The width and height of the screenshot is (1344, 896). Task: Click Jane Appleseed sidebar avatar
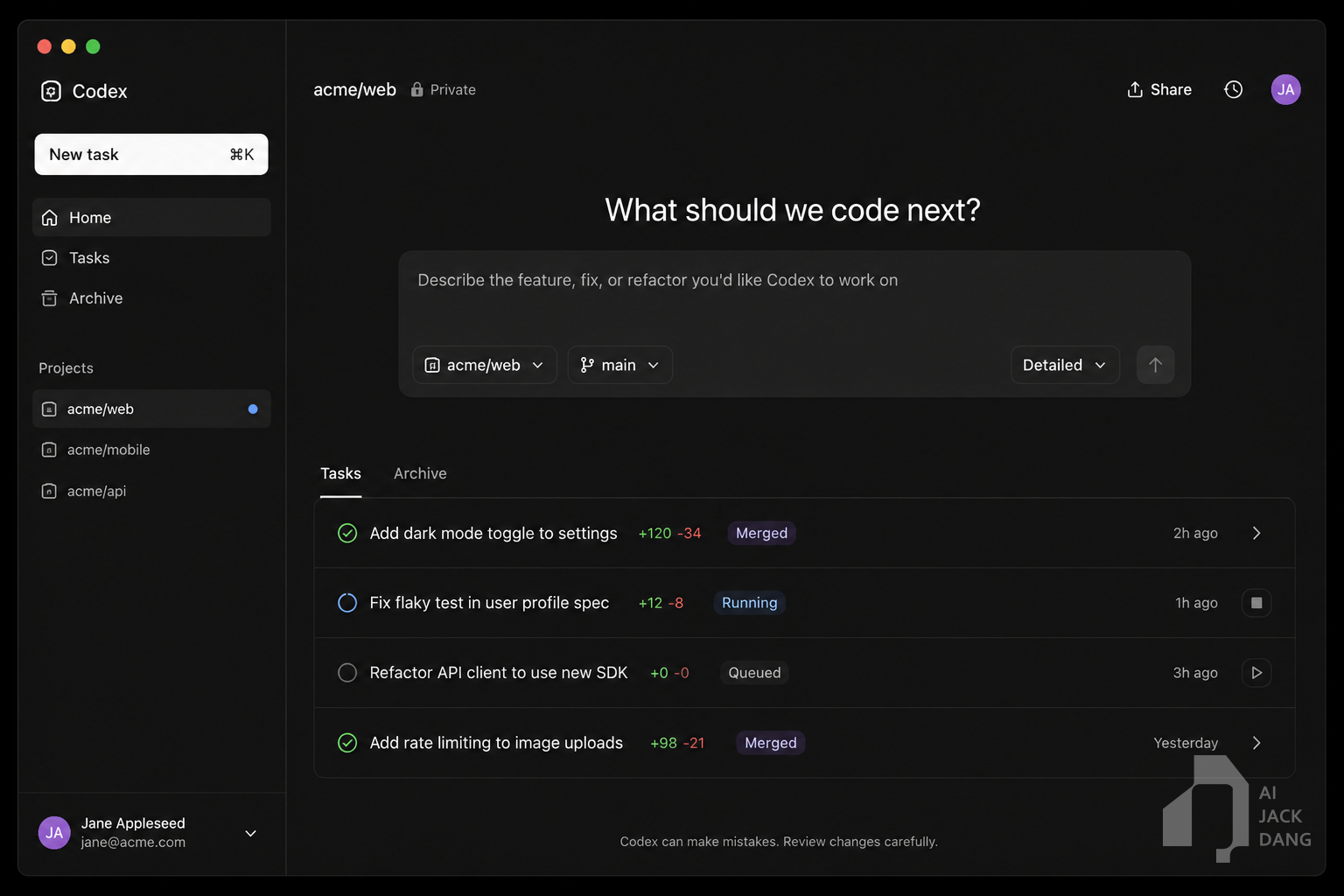point(54,832)
